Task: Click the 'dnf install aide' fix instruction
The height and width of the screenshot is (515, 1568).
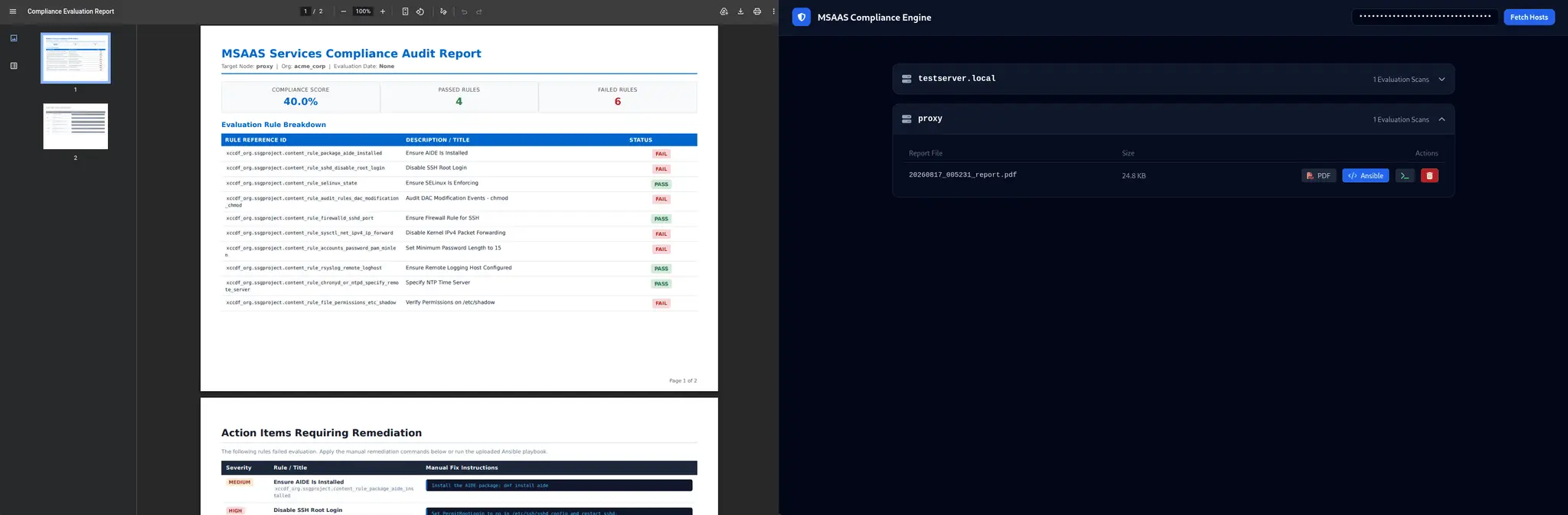Action: coord(490,485)
